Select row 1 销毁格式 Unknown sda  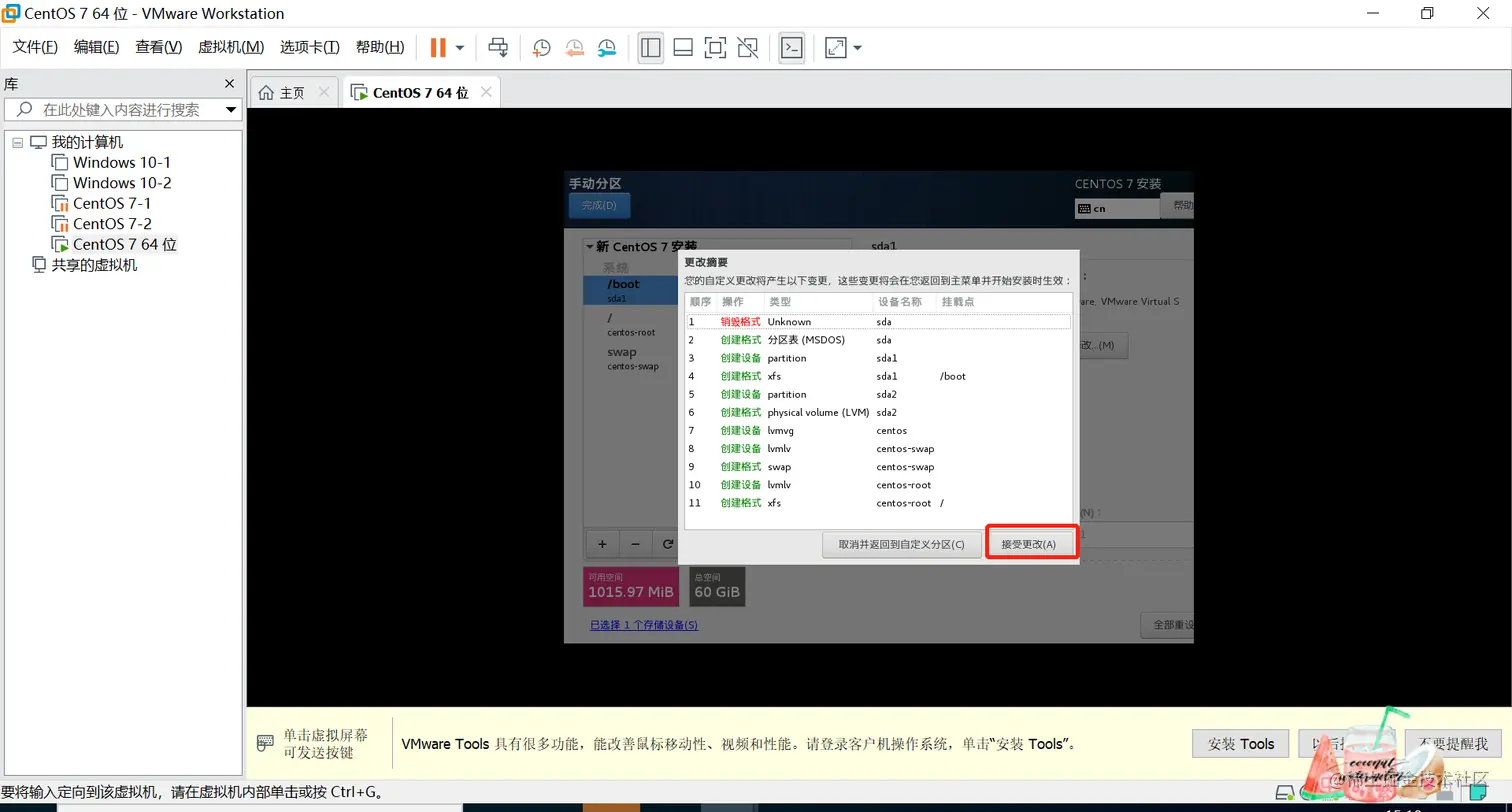click(878, 322)
